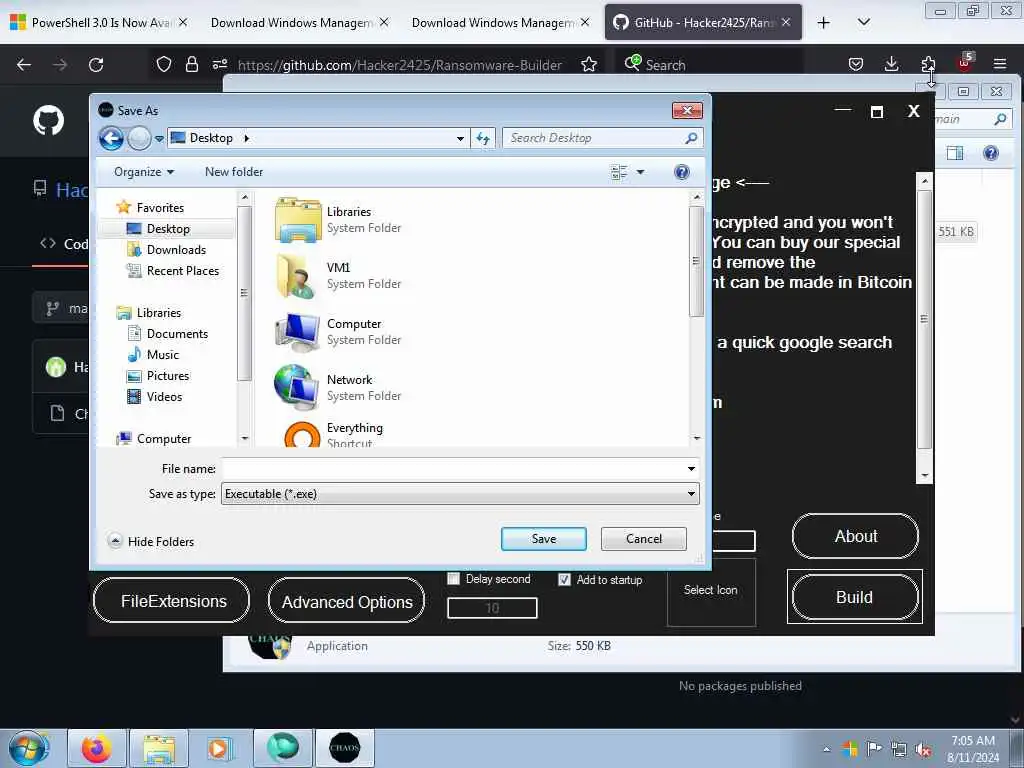Switch to second Download Windows Management tab
This screenshot has width=1024, height=768.
[300, 23]
